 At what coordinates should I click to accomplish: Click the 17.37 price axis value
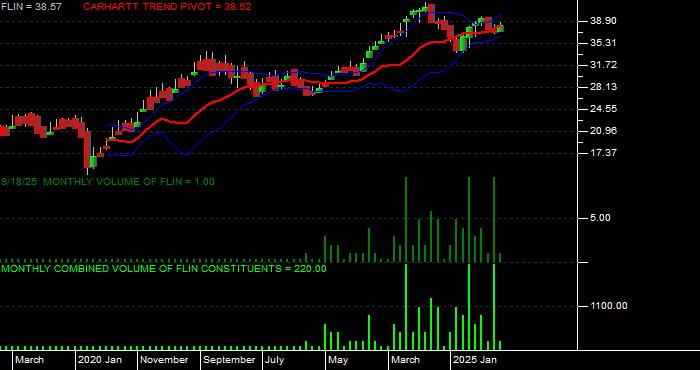[x=604, y=153]
